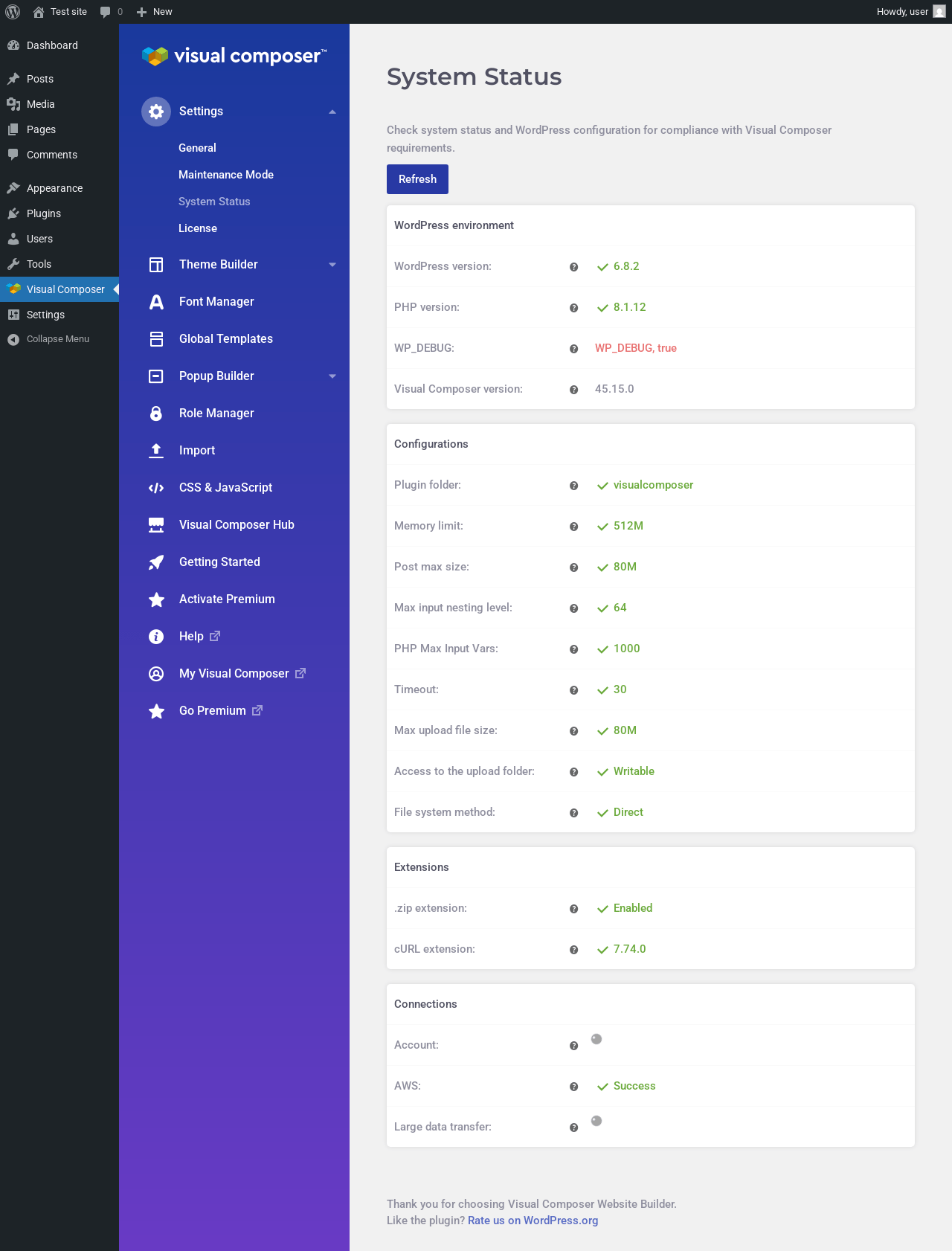Click help icon for cURL extension
This screenshot has height=1251, width=952.
[x=574, y=950]
